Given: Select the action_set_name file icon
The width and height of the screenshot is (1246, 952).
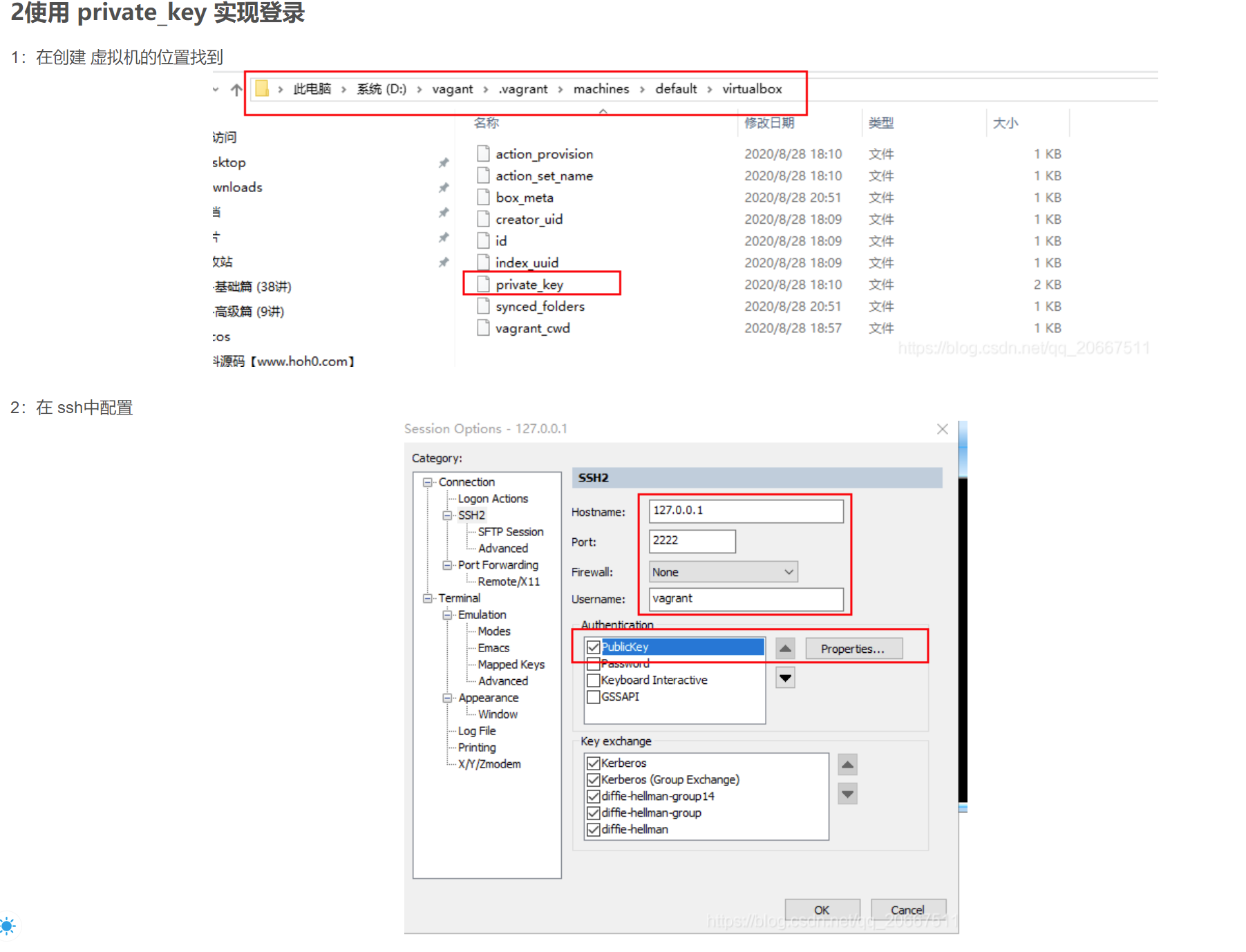Looking at the screenshot, I should 484,175.
